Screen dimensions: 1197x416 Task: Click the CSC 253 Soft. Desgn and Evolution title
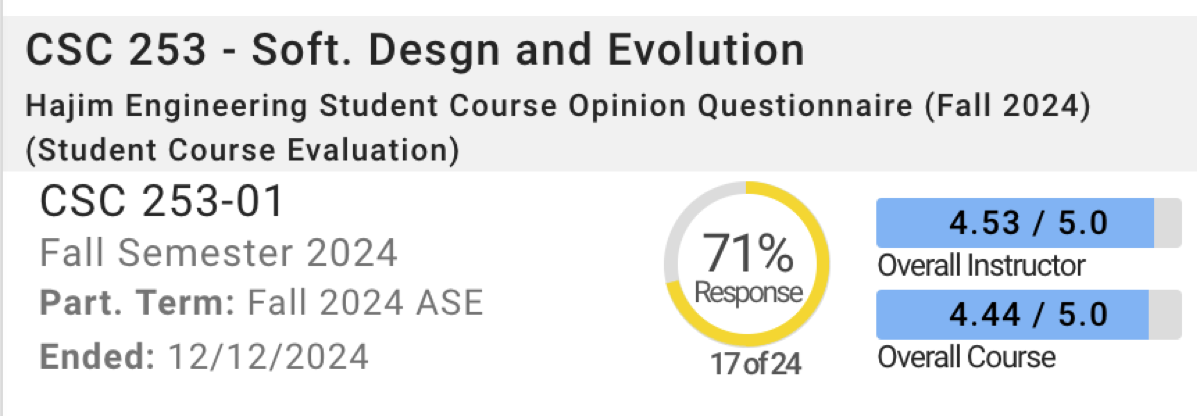[414, 51]
